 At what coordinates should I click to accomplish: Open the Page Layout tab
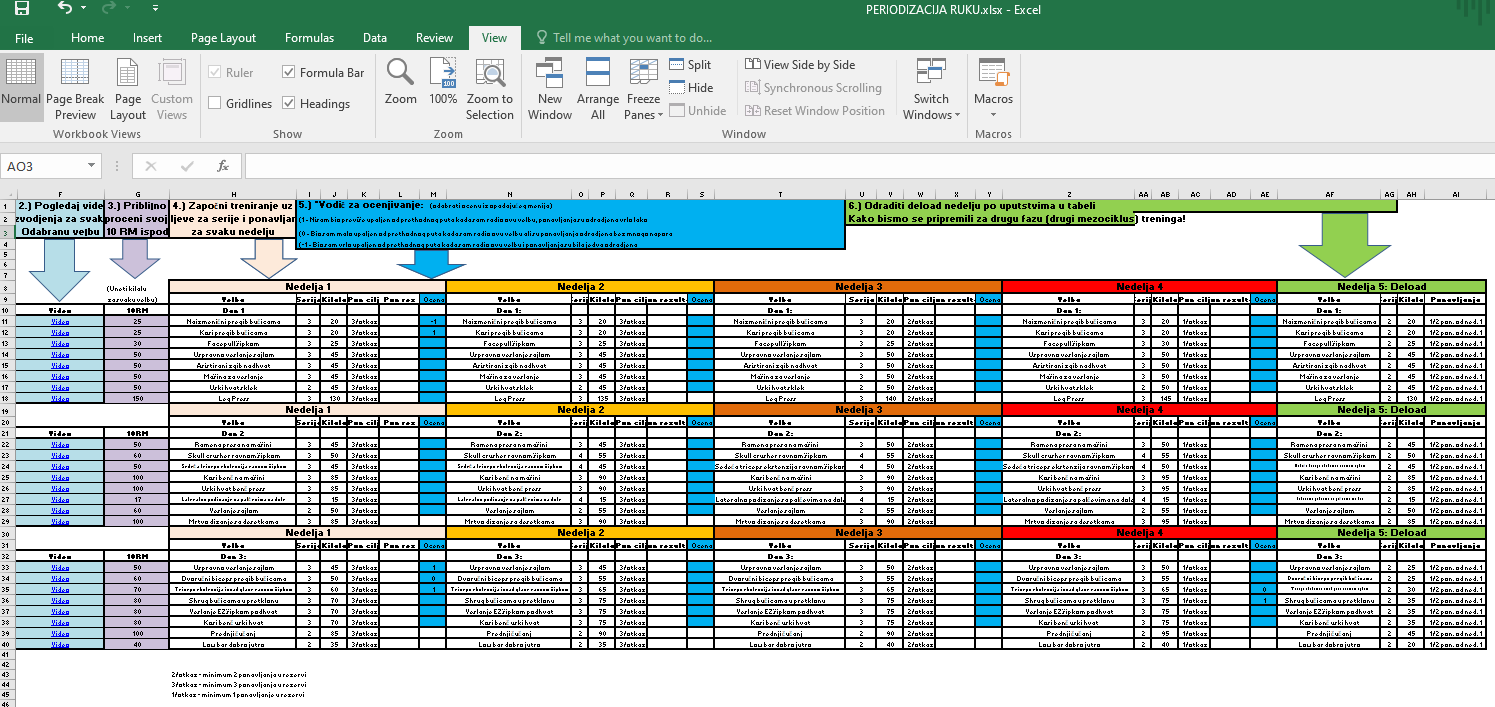tap(223, 38)
